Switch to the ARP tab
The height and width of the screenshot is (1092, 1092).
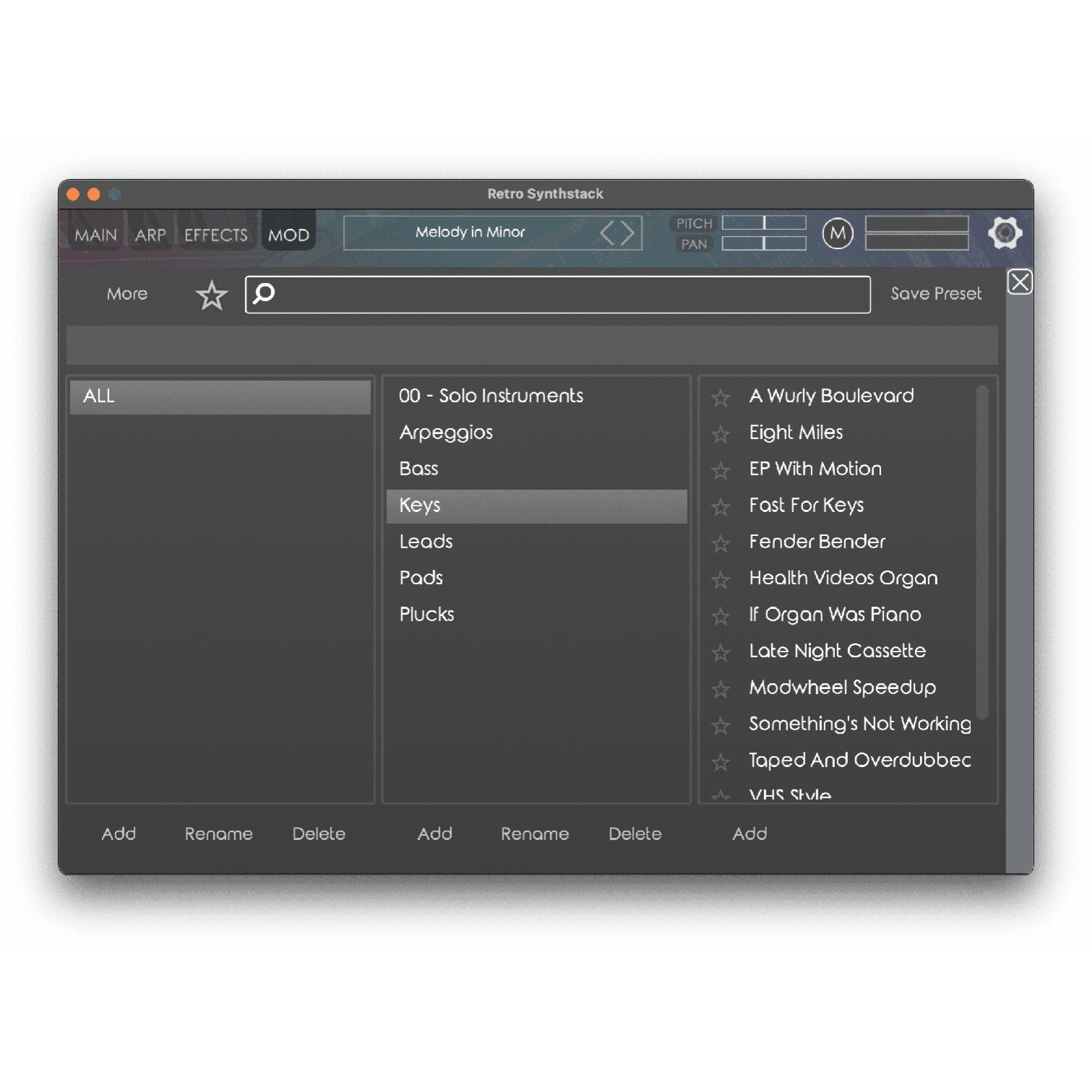[x=150, y=235]
